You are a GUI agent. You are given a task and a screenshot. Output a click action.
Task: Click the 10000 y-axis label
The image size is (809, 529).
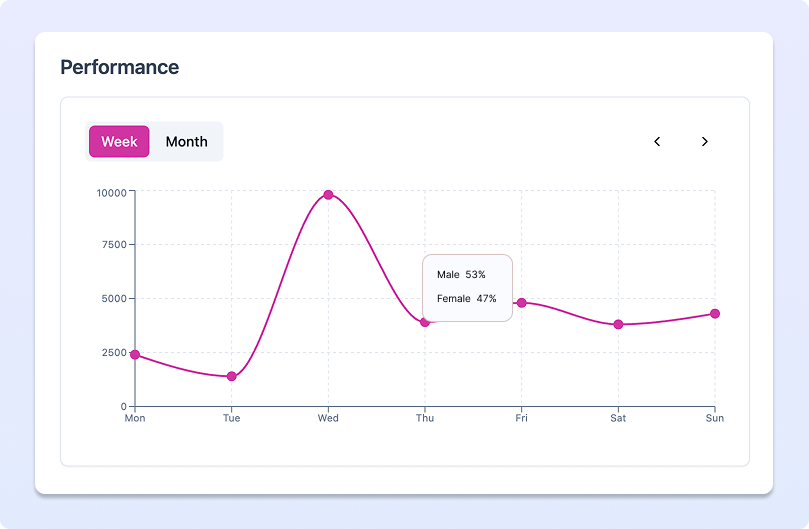pos(110,192)
